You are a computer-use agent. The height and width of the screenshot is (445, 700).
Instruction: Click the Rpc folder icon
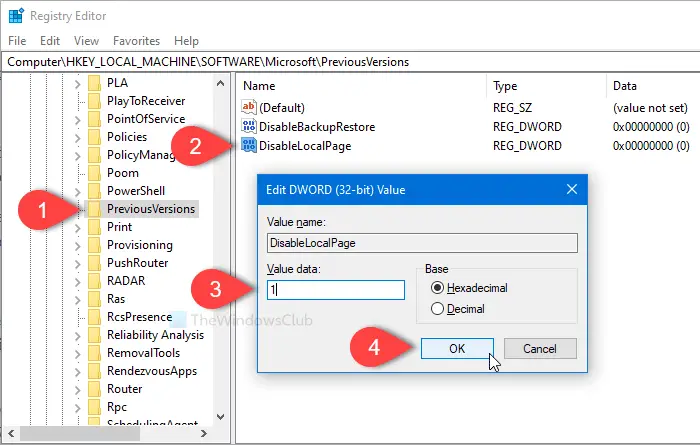pos(94,407)
